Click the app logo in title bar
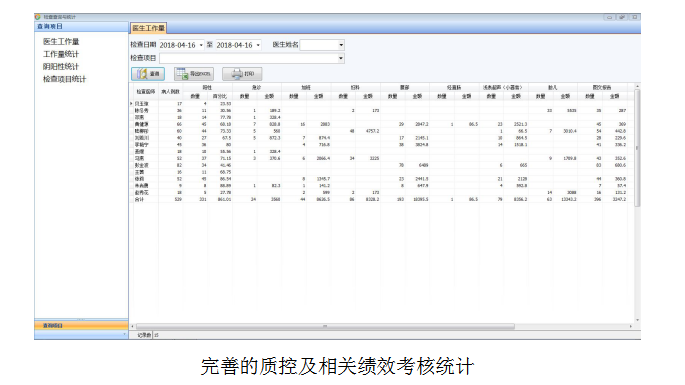Screen dimensions: 685x385 tap(38, 17)
